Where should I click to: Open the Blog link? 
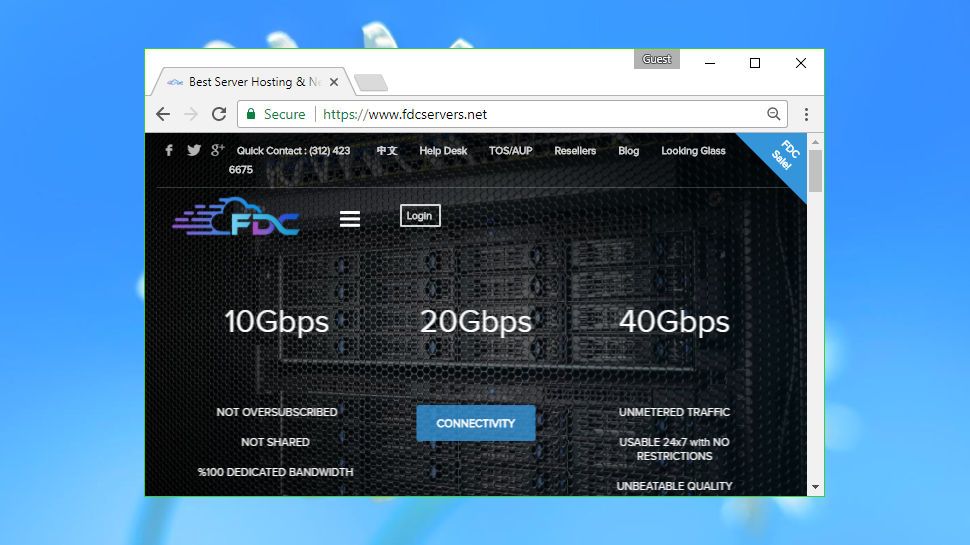pos(629,150)
